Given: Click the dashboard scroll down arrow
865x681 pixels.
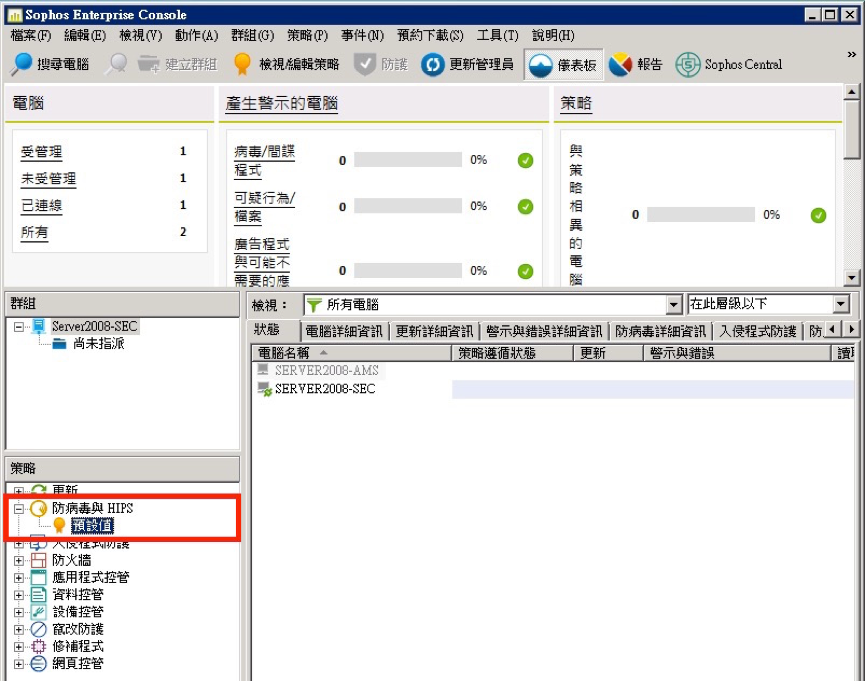Looking at the screenshot, I should tap(851, 278).
